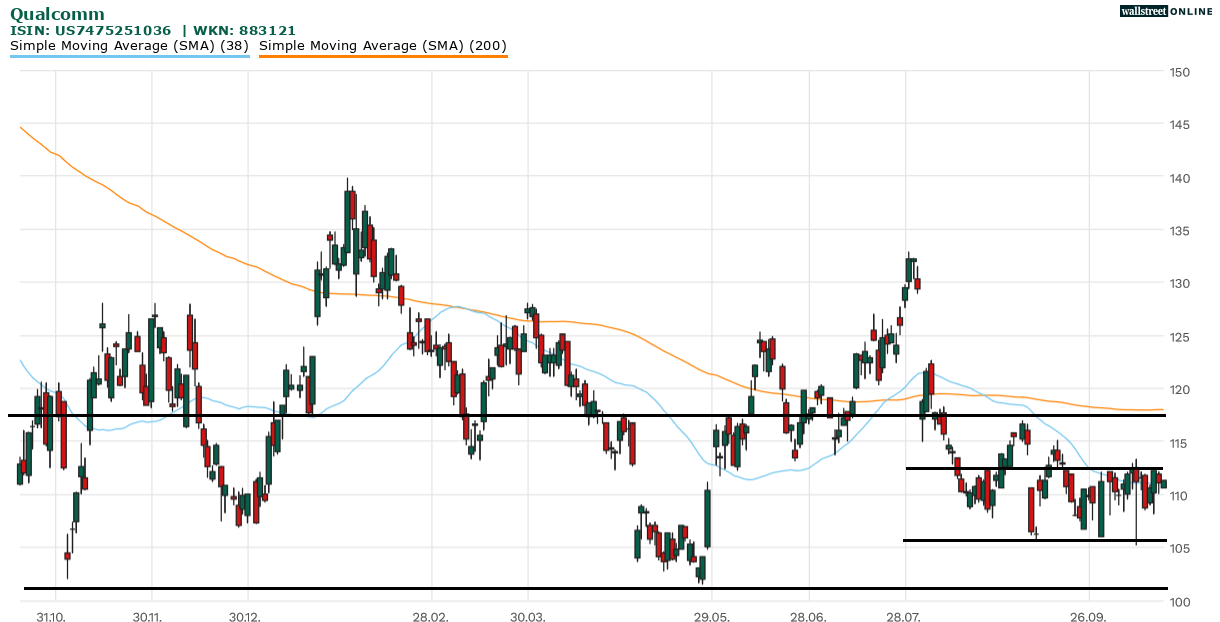The image size is (1220, 622).
Task: Select the 30.12. date marker
Action: (x=245, y=615)
